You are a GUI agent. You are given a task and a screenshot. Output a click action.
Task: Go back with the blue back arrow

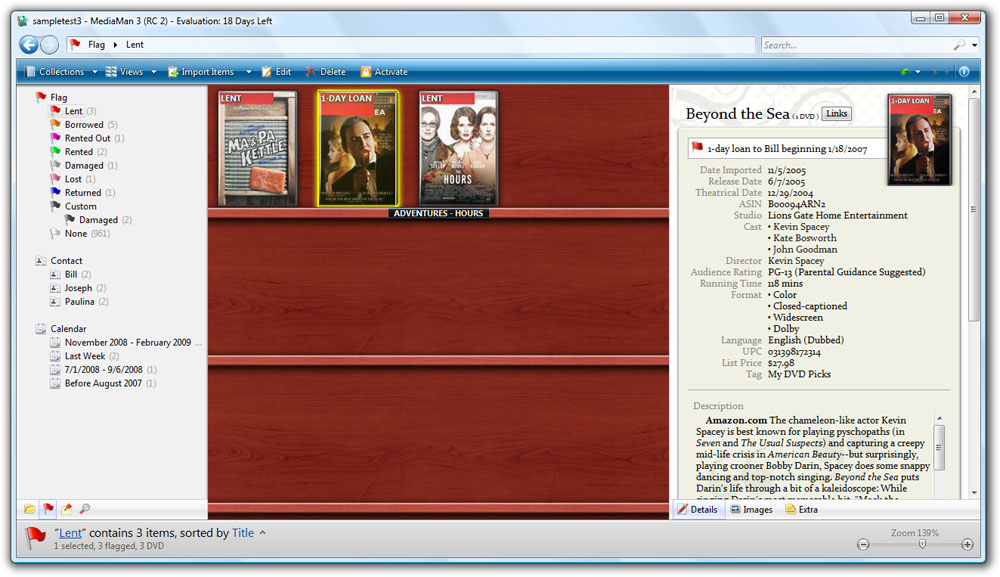[x=29, y=45]
